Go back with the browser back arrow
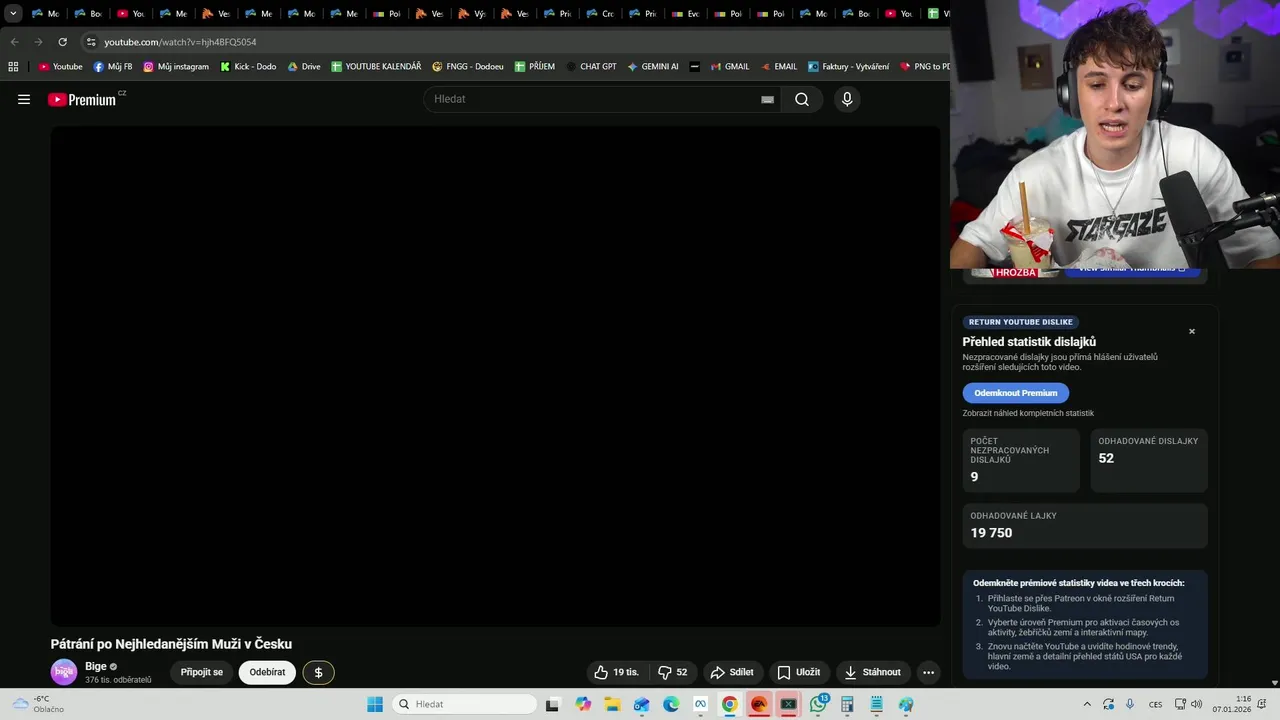The image size is (1280, 720). [14, 42]
